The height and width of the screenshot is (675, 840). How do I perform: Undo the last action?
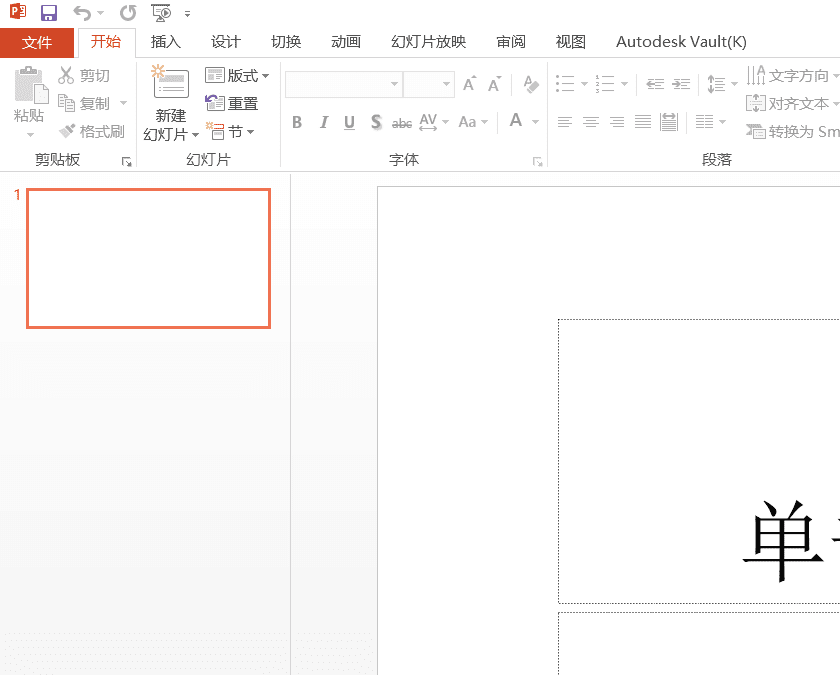[x=81, y=13]
